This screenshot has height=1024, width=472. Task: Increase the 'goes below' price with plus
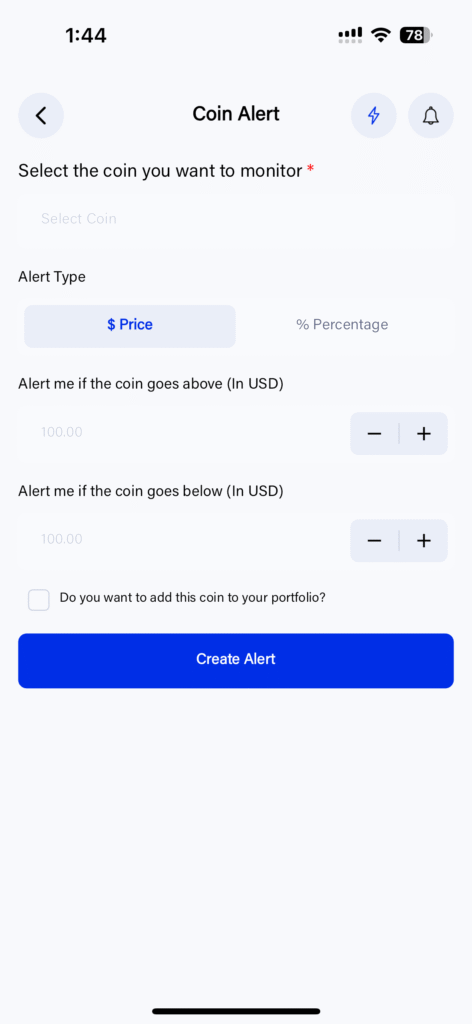(x=424, y=541)
